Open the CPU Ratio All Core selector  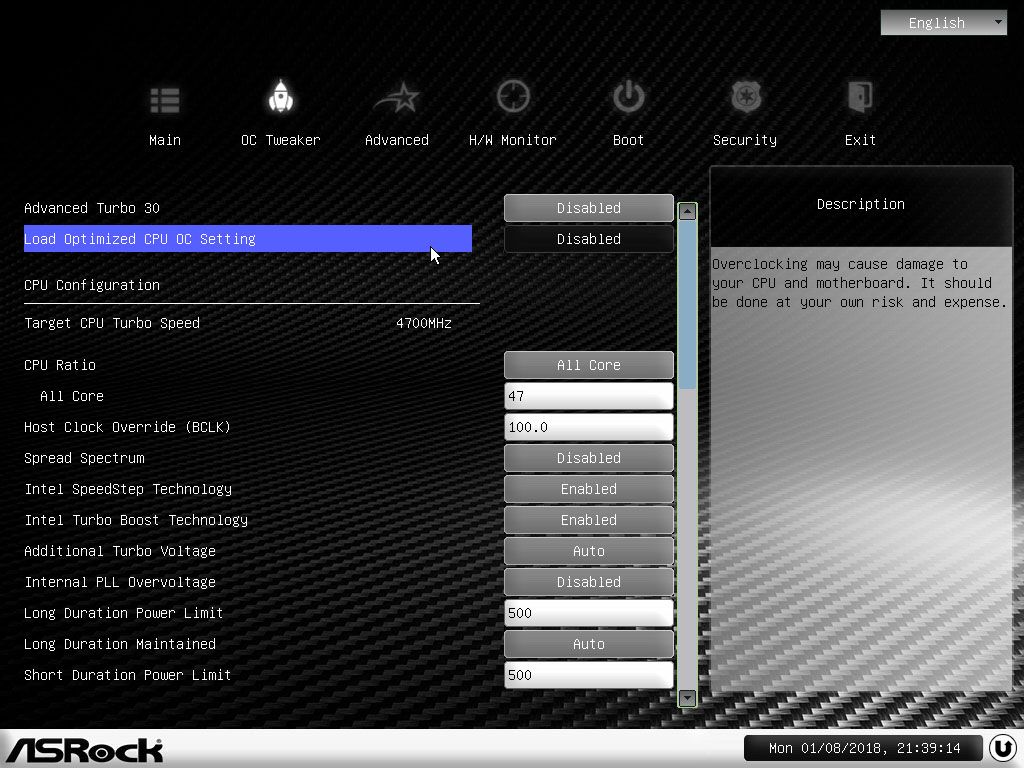[x=588, y=365]
